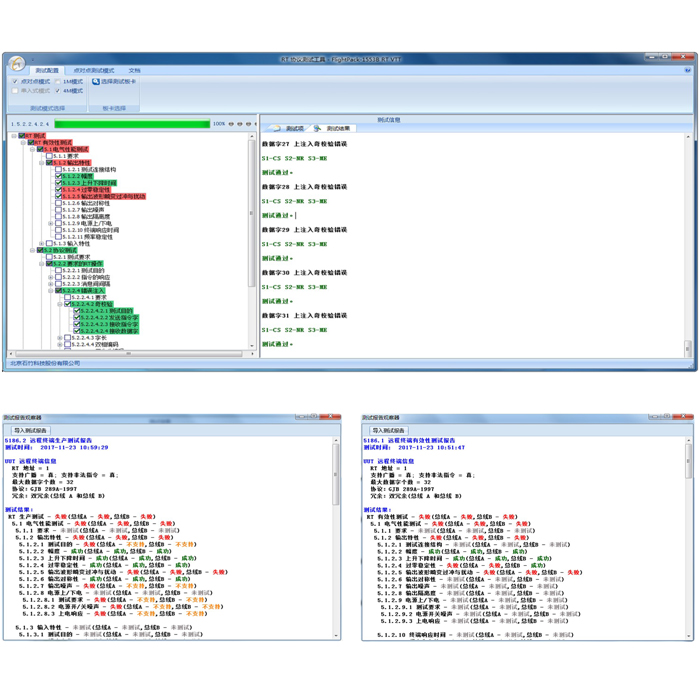Check the 5.2.1 测试要求 checkbox
This screenshot has width=700, height=700.
point(50,257)
